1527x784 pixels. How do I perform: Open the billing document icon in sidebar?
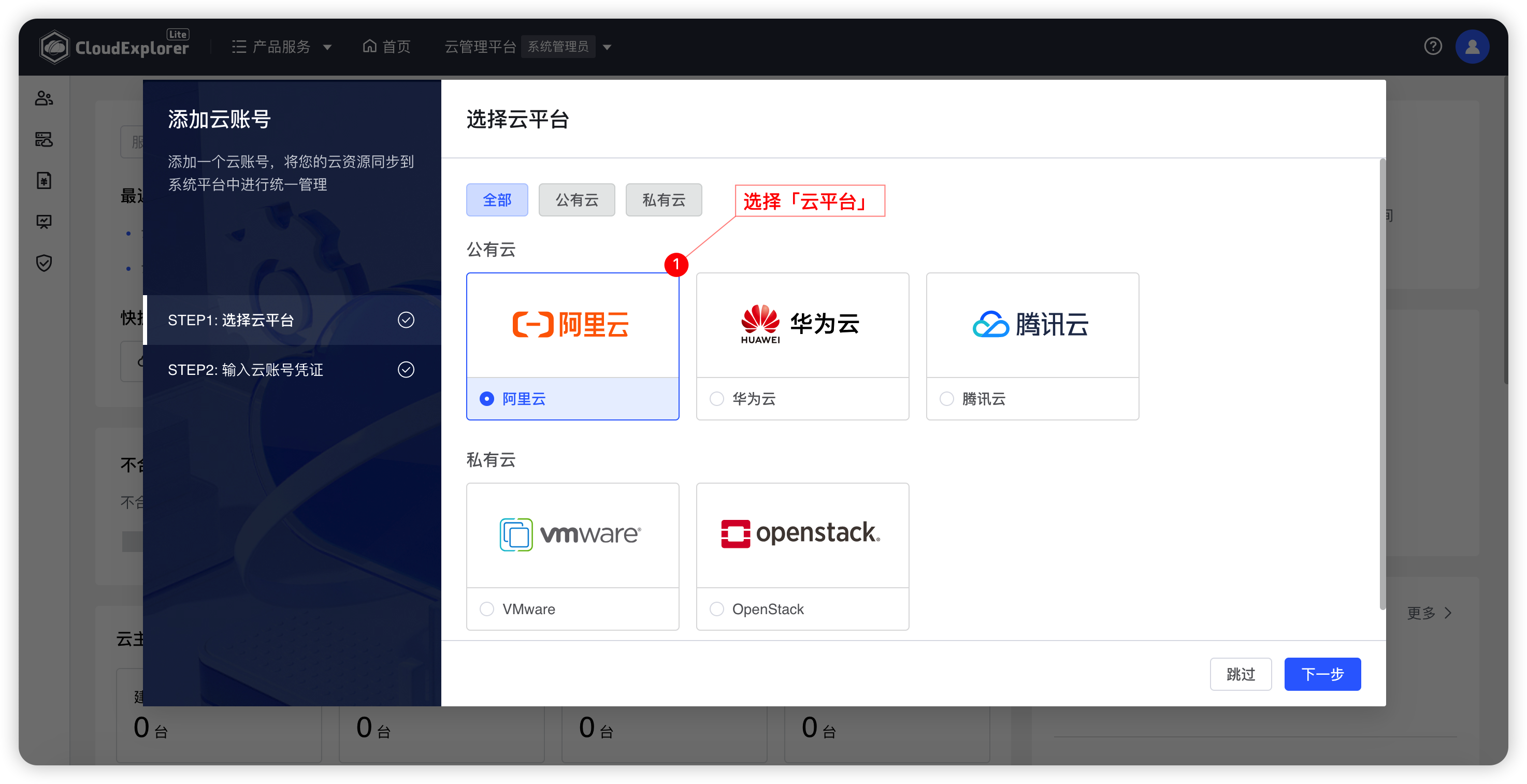pyautogui.click(x=44, y=181)
